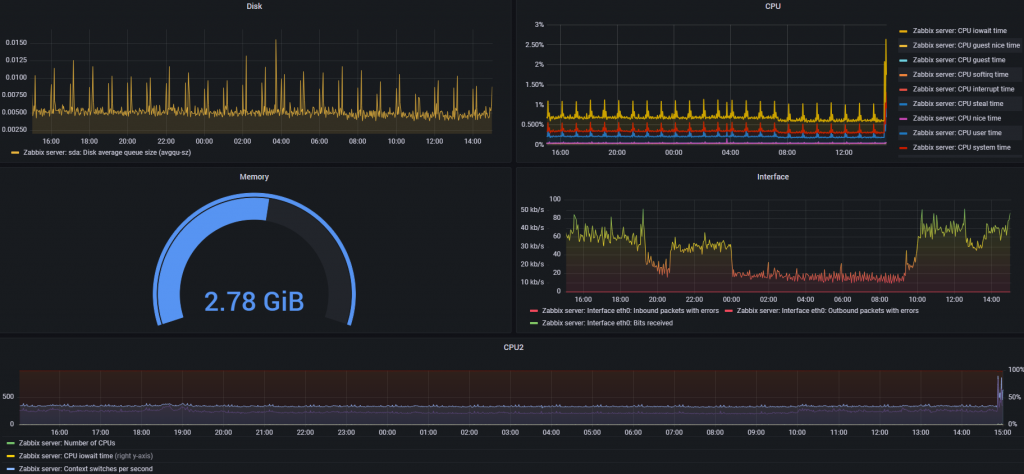
Task: Click the 2.78 GiB memory gauge value
Action: tap(254, 302)
